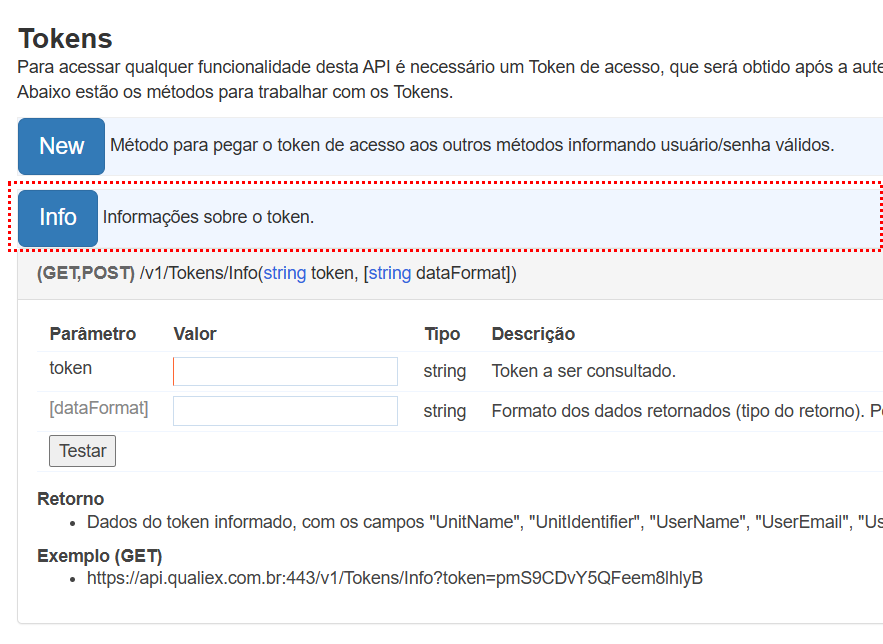This screenshot has width=883, height=644.
Task: Click the Parâmetro column header
Action: tap(92, 334)
